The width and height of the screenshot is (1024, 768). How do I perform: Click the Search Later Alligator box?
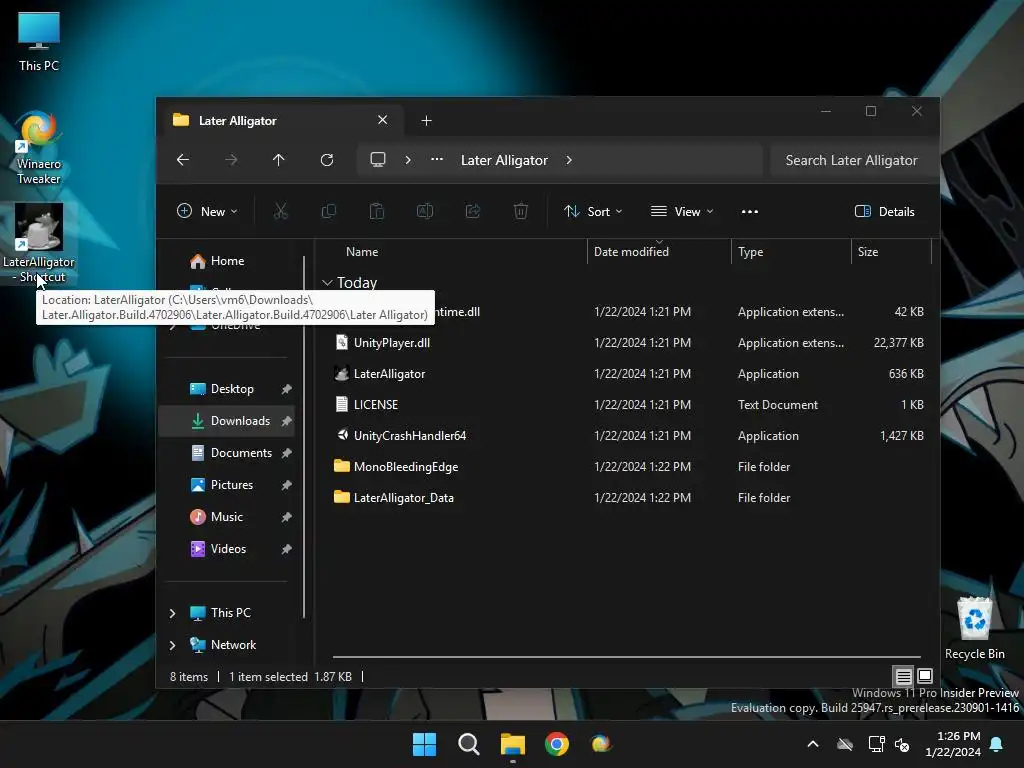(854, 160)
